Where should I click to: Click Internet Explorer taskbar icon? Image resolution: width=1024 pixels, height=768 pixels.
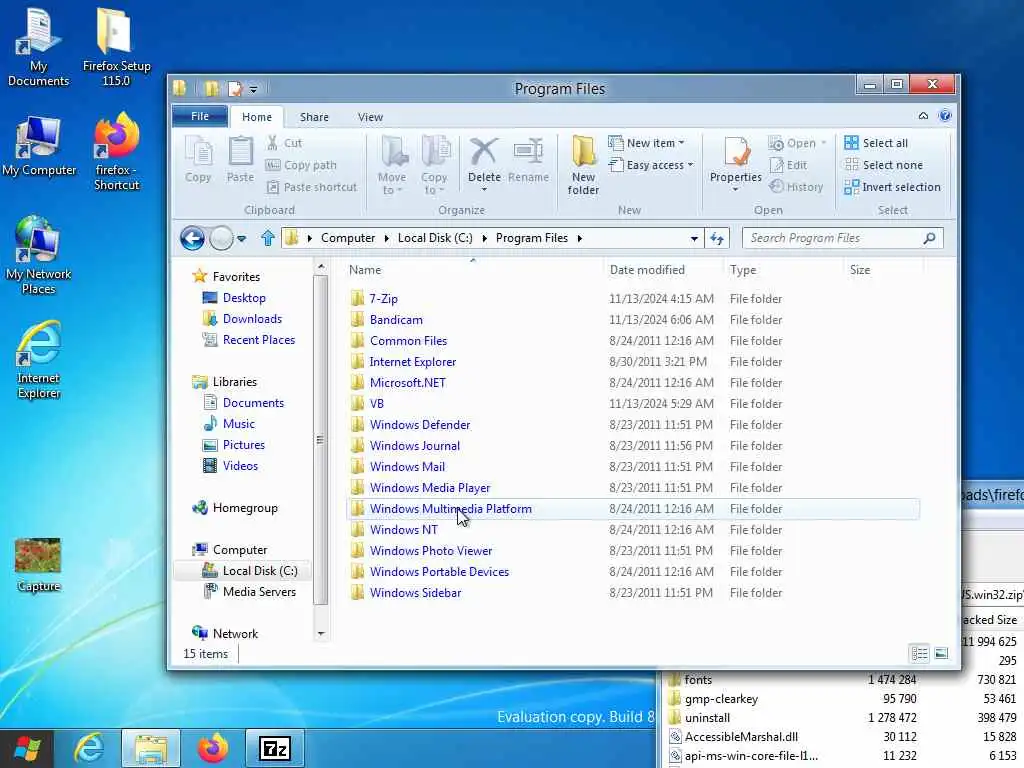click(x=89, y=748)
